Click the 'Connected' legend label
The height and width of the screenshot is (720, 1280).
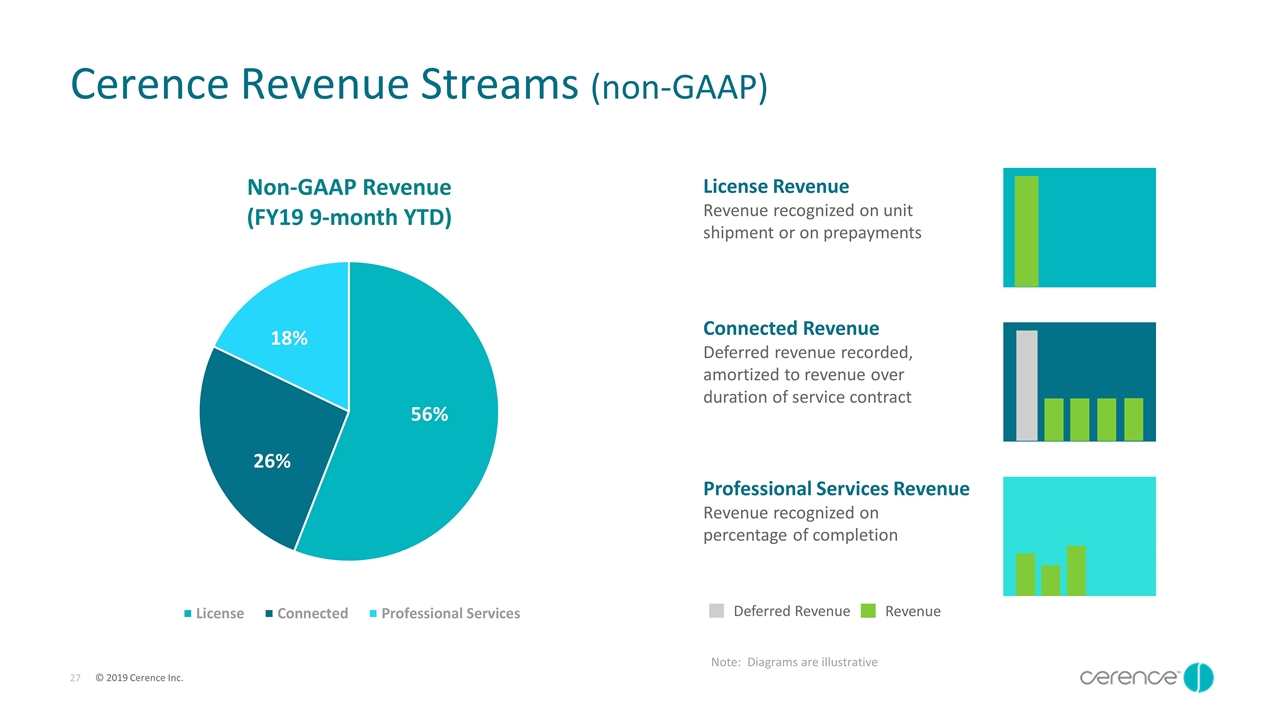tap(313, 613)
